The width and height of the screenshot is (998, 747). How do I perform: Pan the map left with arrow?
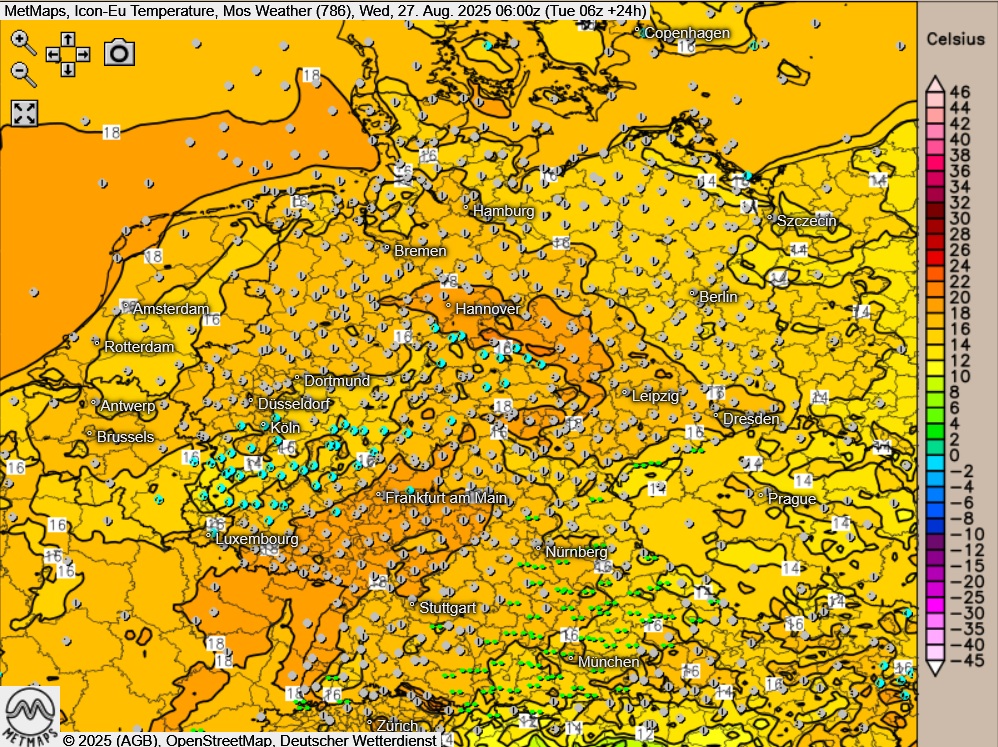[52, 54]
